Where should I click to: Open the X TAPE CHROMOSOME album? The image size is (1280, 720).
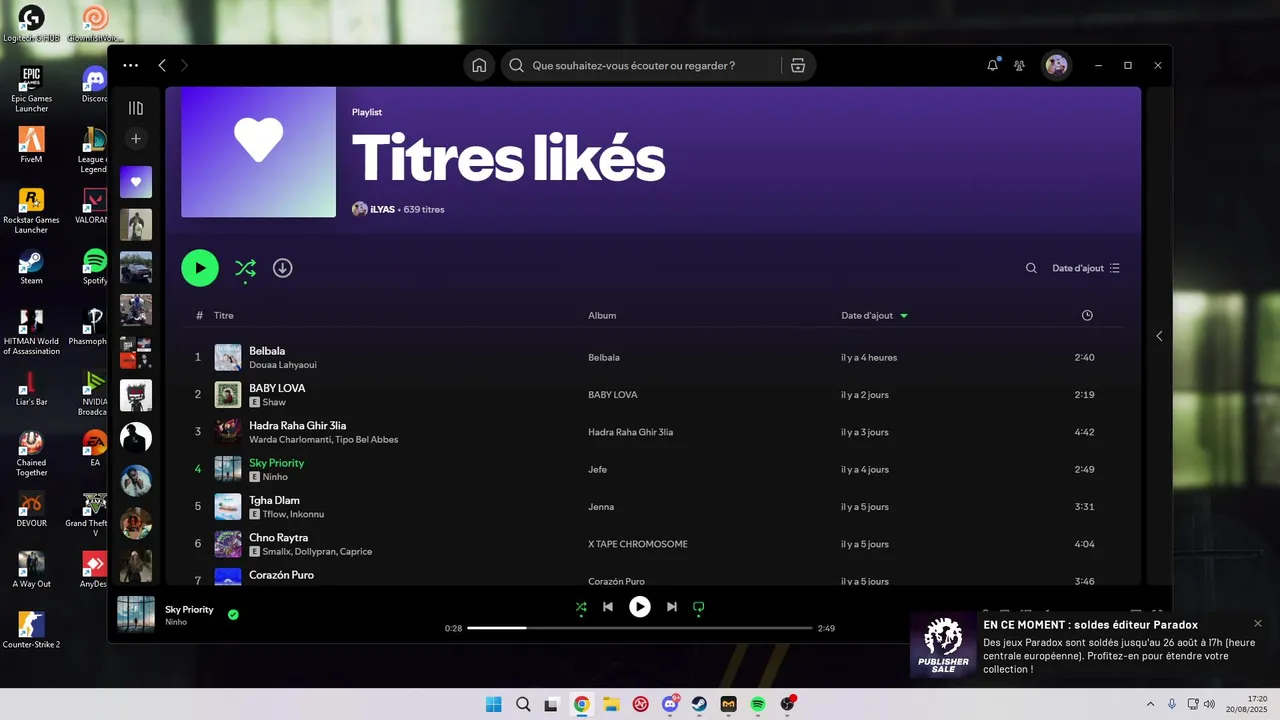click(x=638, y=544)
